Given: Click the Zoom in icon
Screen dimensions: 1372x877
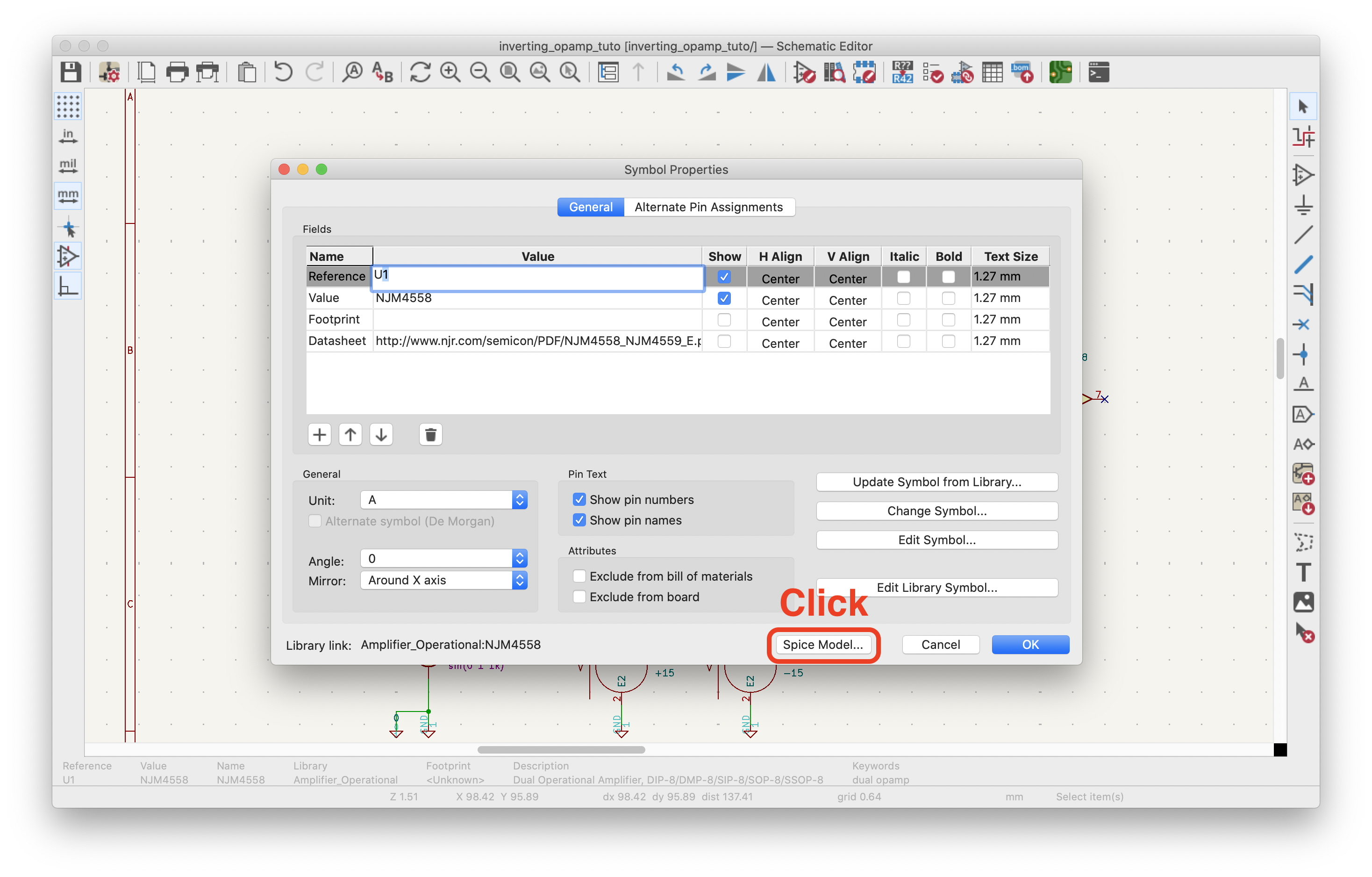Looking at the screenshot, I should 450,73.
